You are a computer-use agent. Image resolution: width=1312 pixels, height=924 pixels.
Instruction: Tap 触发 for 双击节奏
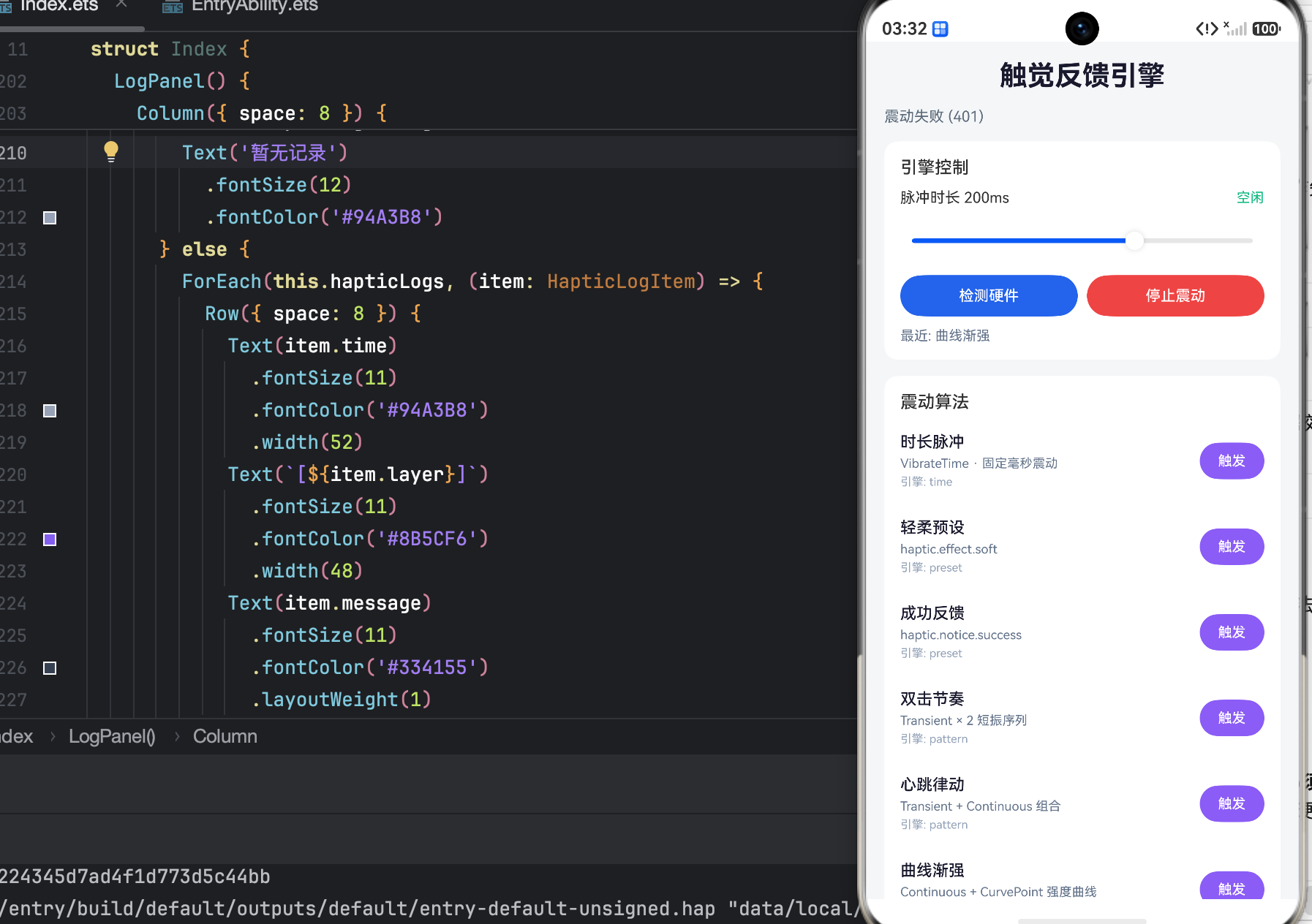1232,718
